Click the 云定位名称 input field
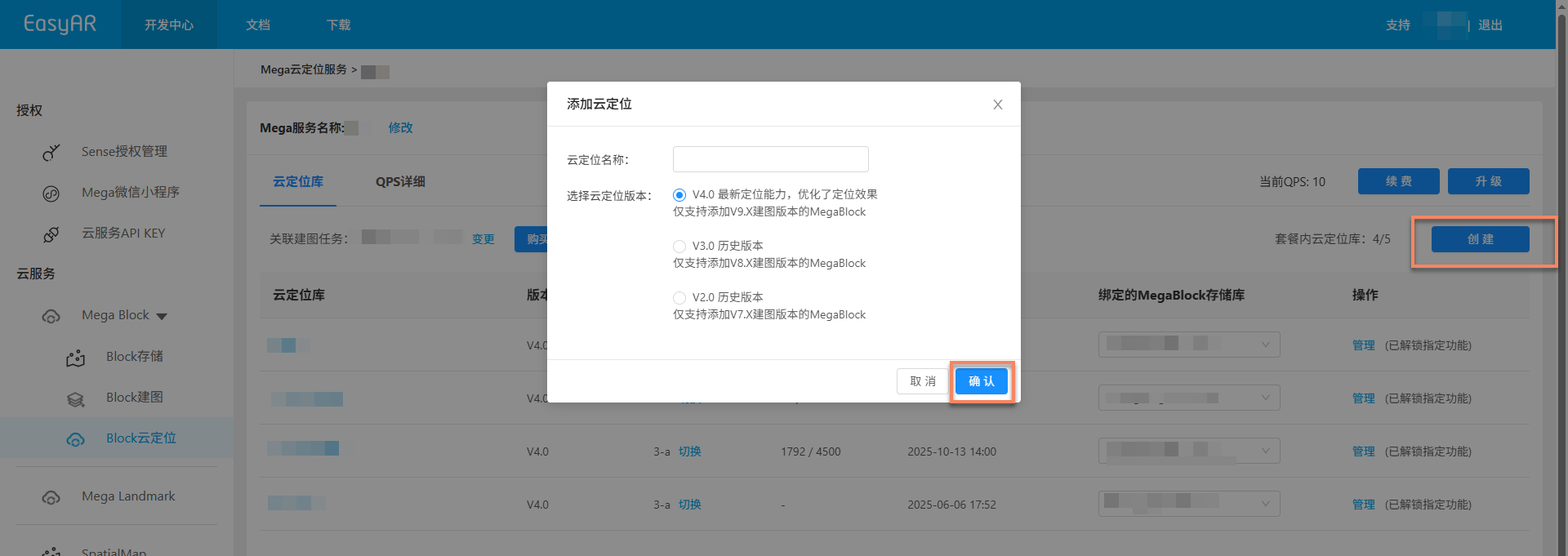1568x556 pixels. 771,159
